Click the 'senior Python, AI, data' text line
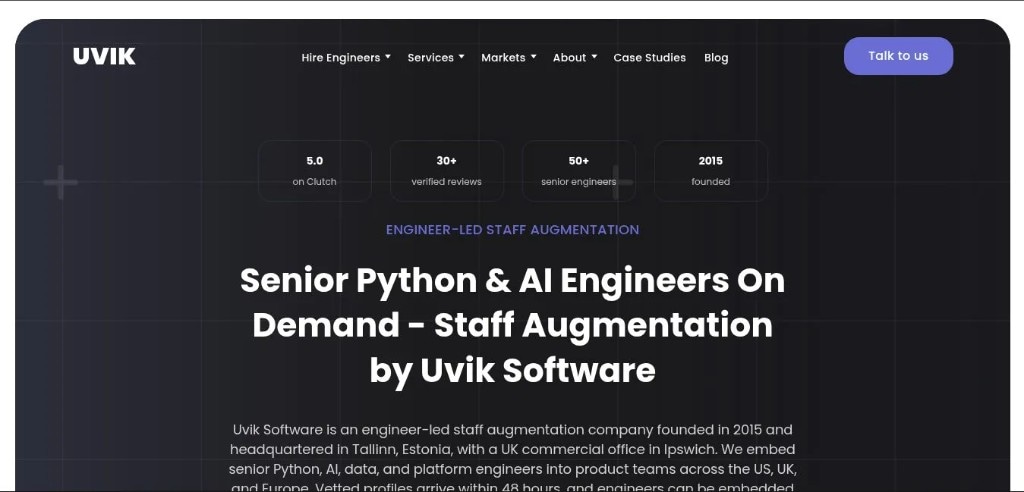Viewport: 1024px width, 492px height. coord(512,469)
